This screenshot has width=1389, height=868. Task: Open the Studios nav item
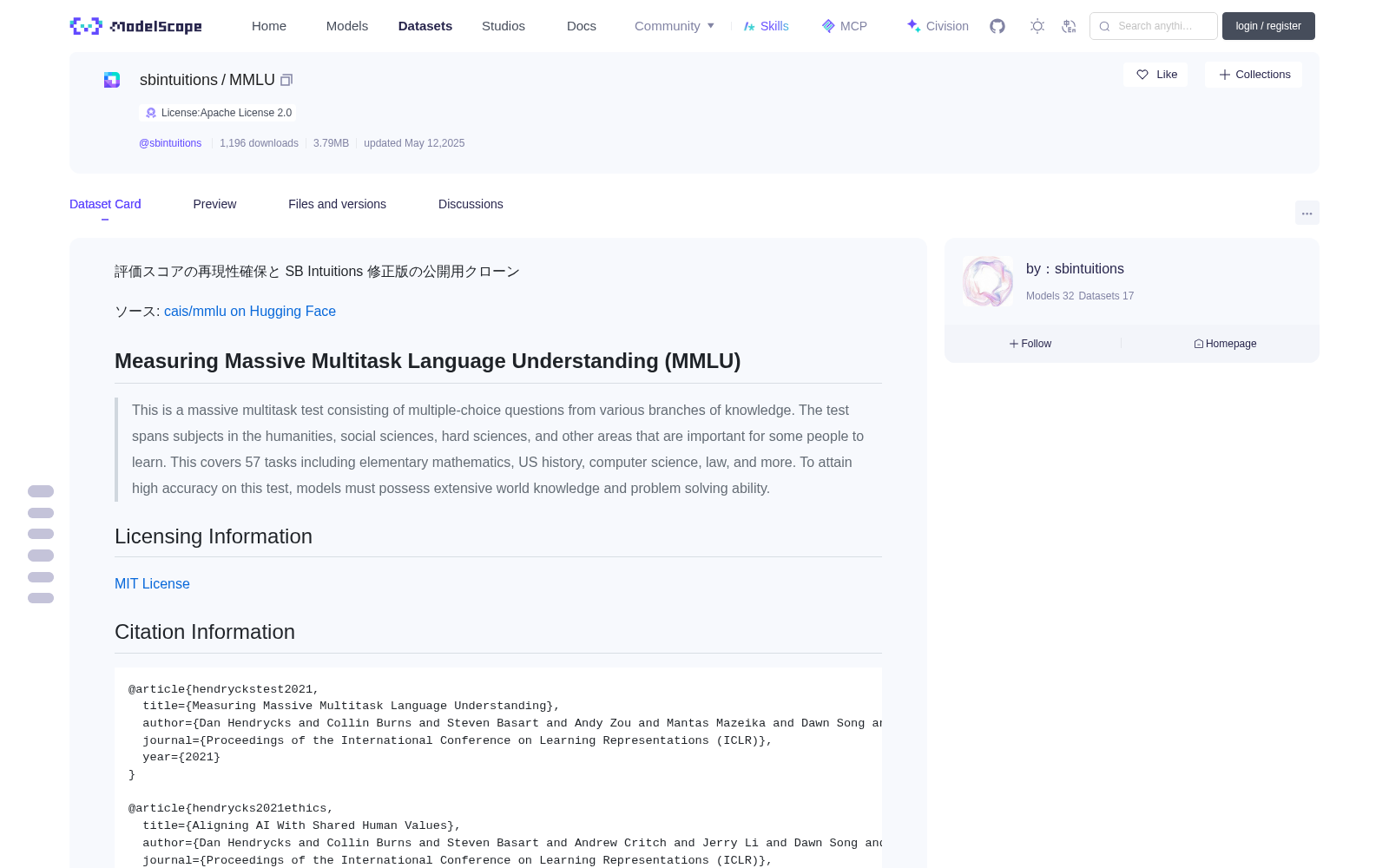[x=504, y=26]
